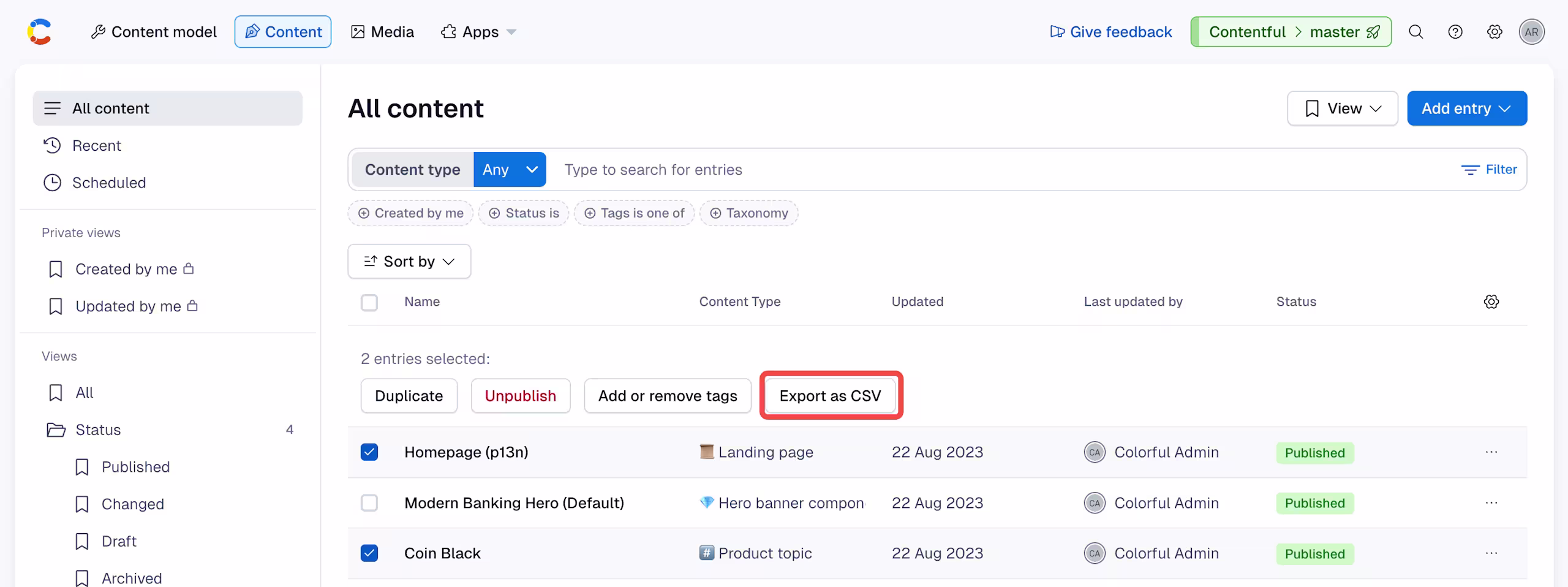
Task: Click Add or remove tags button
Action: coord(668,396)
